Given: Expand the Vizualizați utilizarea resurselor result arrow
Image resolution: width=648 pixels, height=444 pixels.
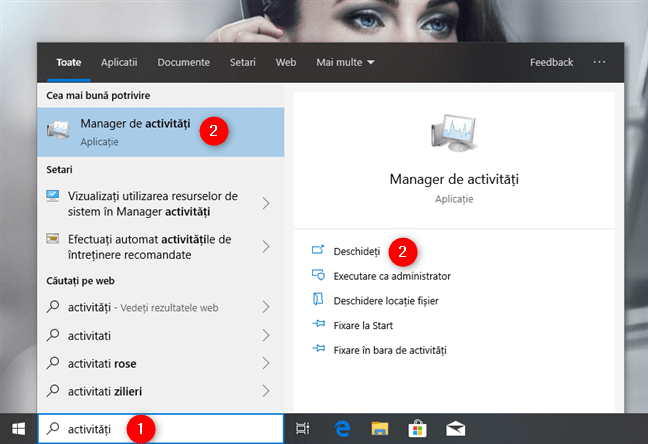Looking at the screenshot, I should pyautogui.click(x=266, y=203).
